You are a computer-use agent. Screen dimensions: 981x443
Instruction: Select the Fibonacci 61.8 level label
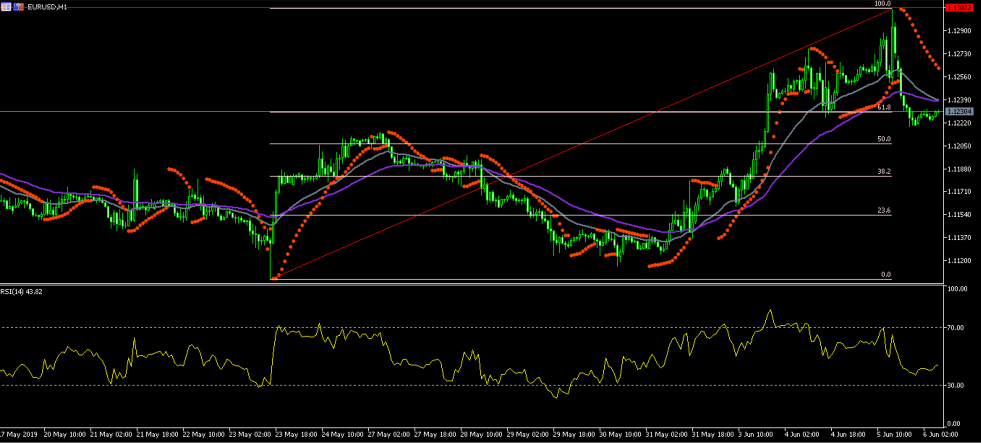pyautogui.click(x=884, y=107)
